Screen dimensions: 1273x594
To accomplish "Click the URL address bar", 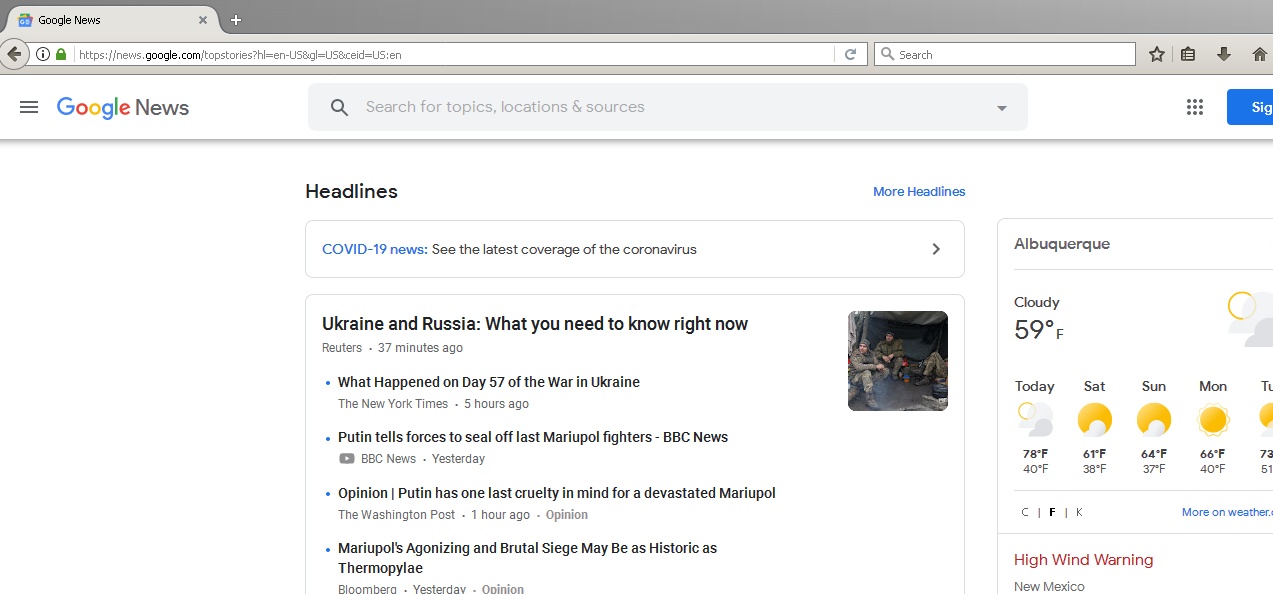I will pos(455,54).
